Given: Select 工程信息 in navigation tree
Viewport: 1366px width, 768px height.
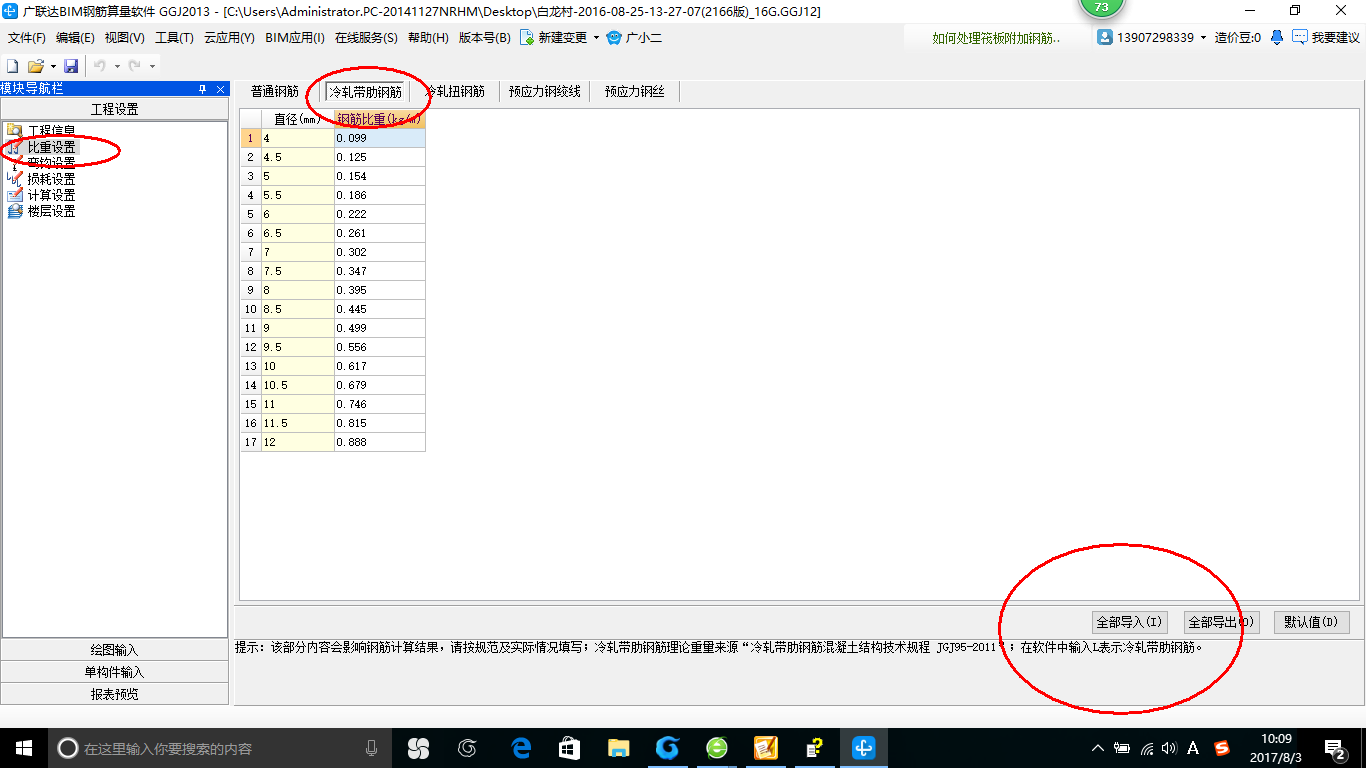Looking at the screenshot, I should pos(51,131).
